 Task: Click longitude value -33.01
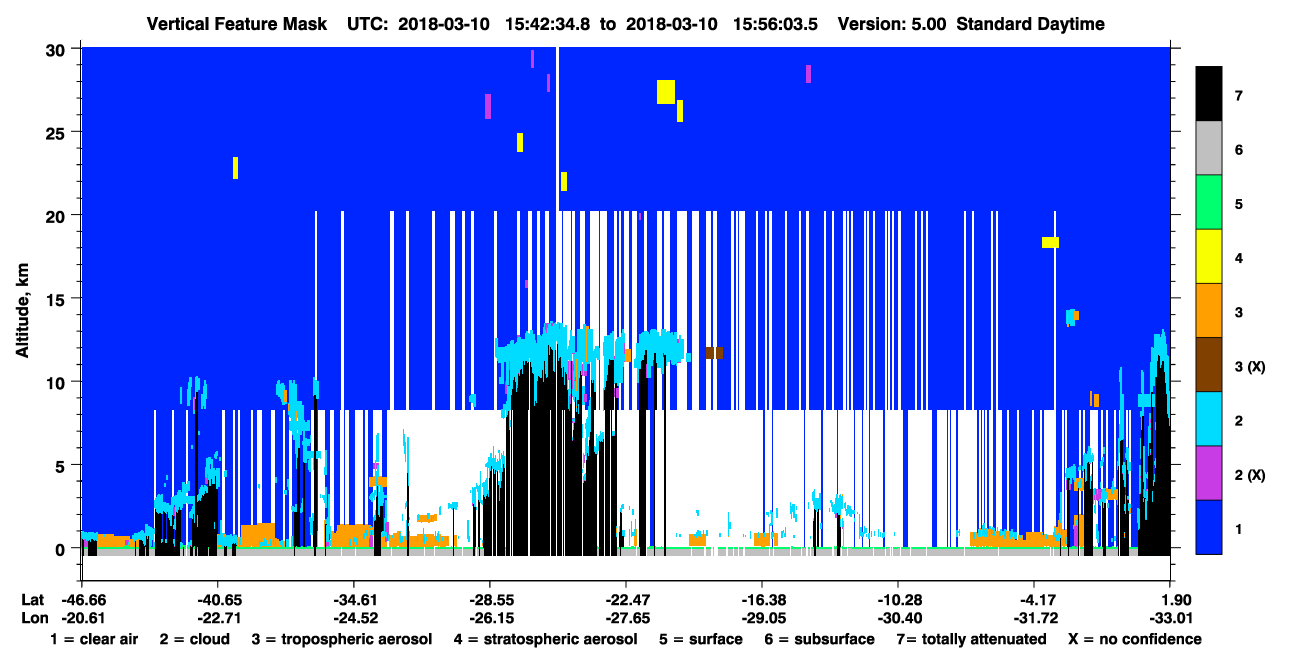(x=1170, y=618)
